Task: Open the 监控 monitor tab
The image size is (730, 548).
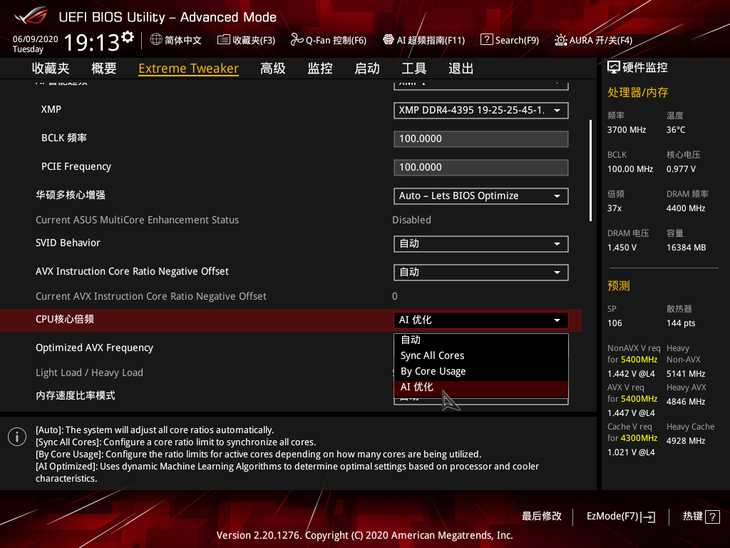Action: click(320, 68)
